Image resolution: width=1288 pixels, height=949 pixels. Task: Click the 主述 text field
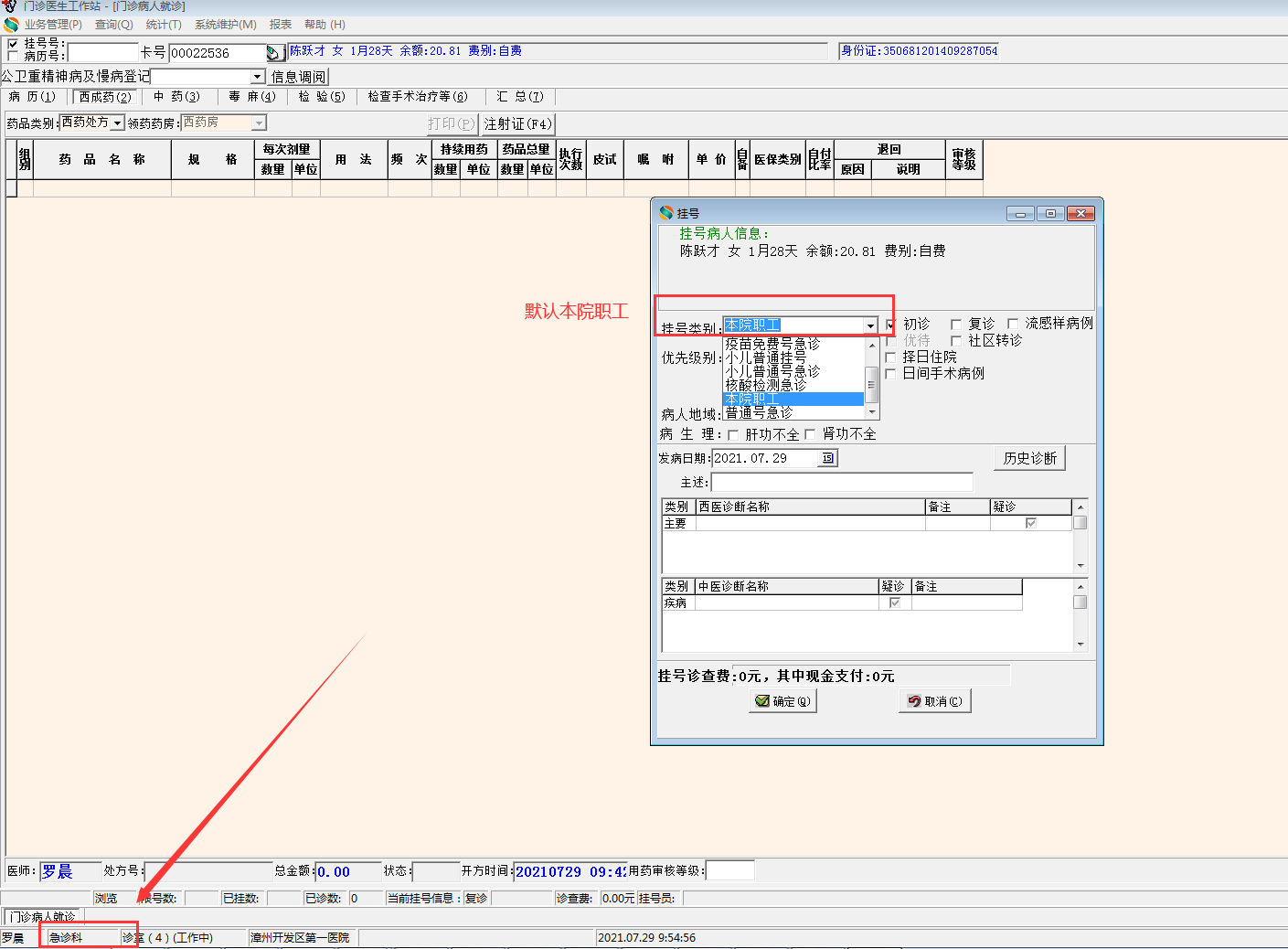[842, 482]
